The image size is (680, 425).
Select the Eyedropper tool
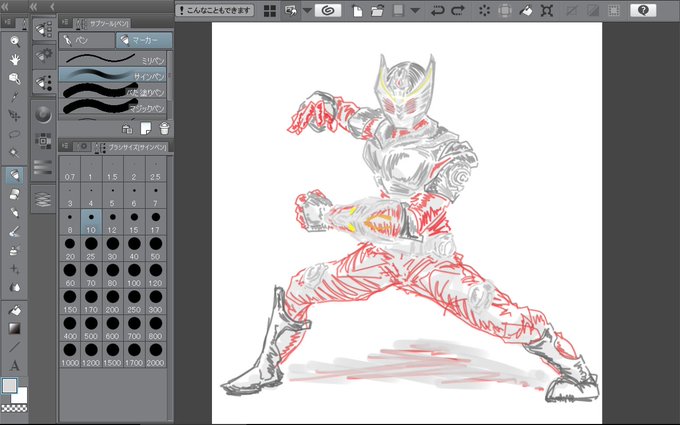(x=15, y=97)
